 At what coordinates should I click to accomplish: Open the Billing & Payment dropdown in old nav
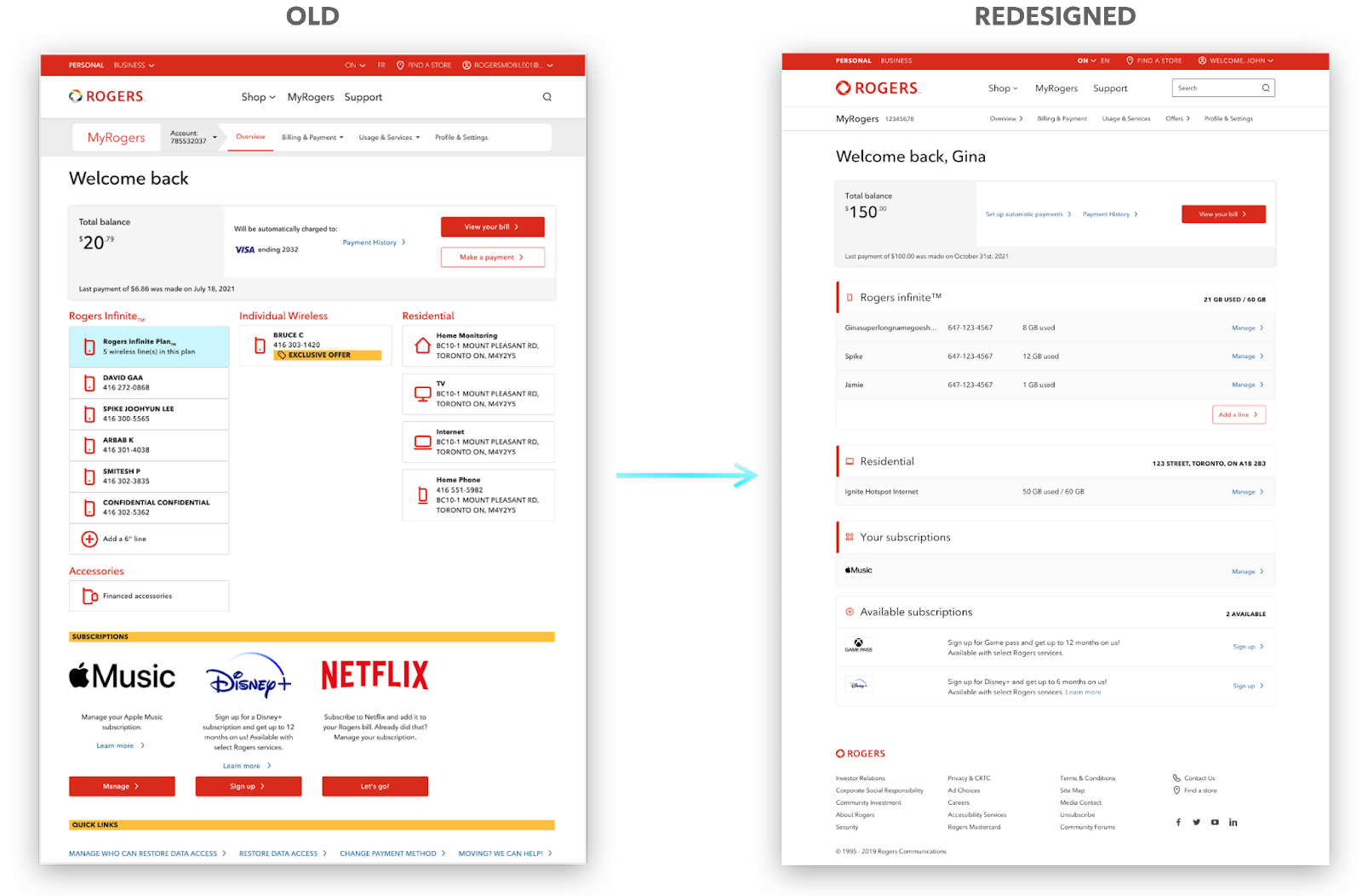[x=312, y=137]
